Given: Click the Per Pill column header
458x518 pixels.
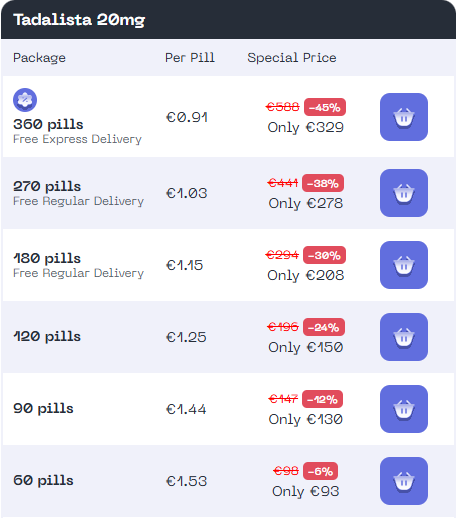Looking at the screenshot, I should point(190,58).
